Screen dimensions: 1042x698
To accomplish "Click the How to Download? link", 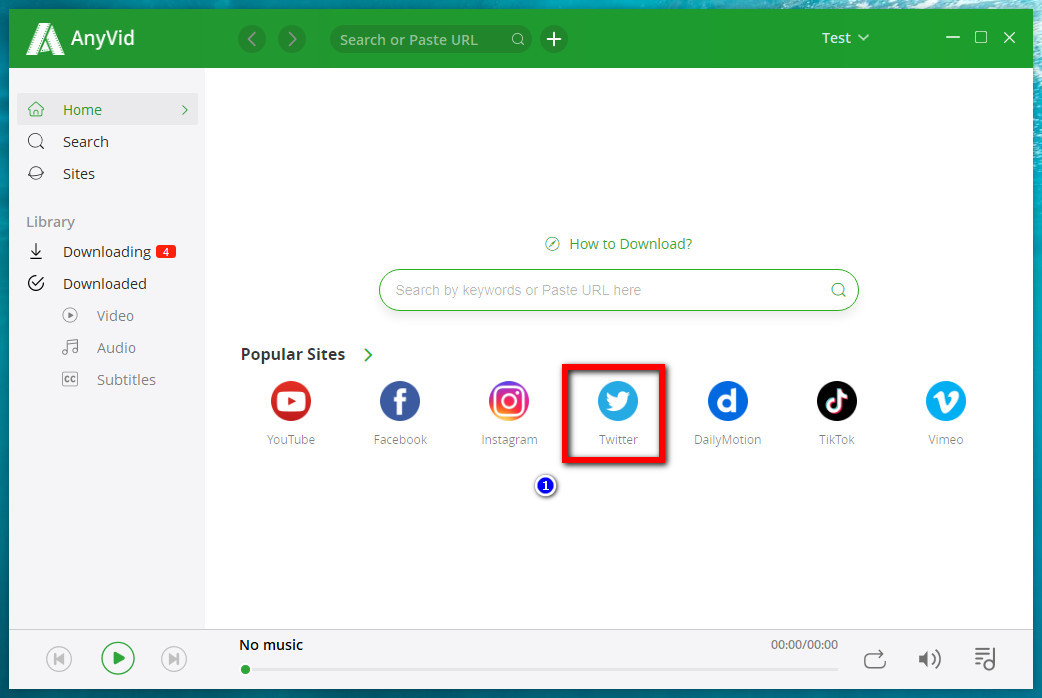I will [631, 244].
